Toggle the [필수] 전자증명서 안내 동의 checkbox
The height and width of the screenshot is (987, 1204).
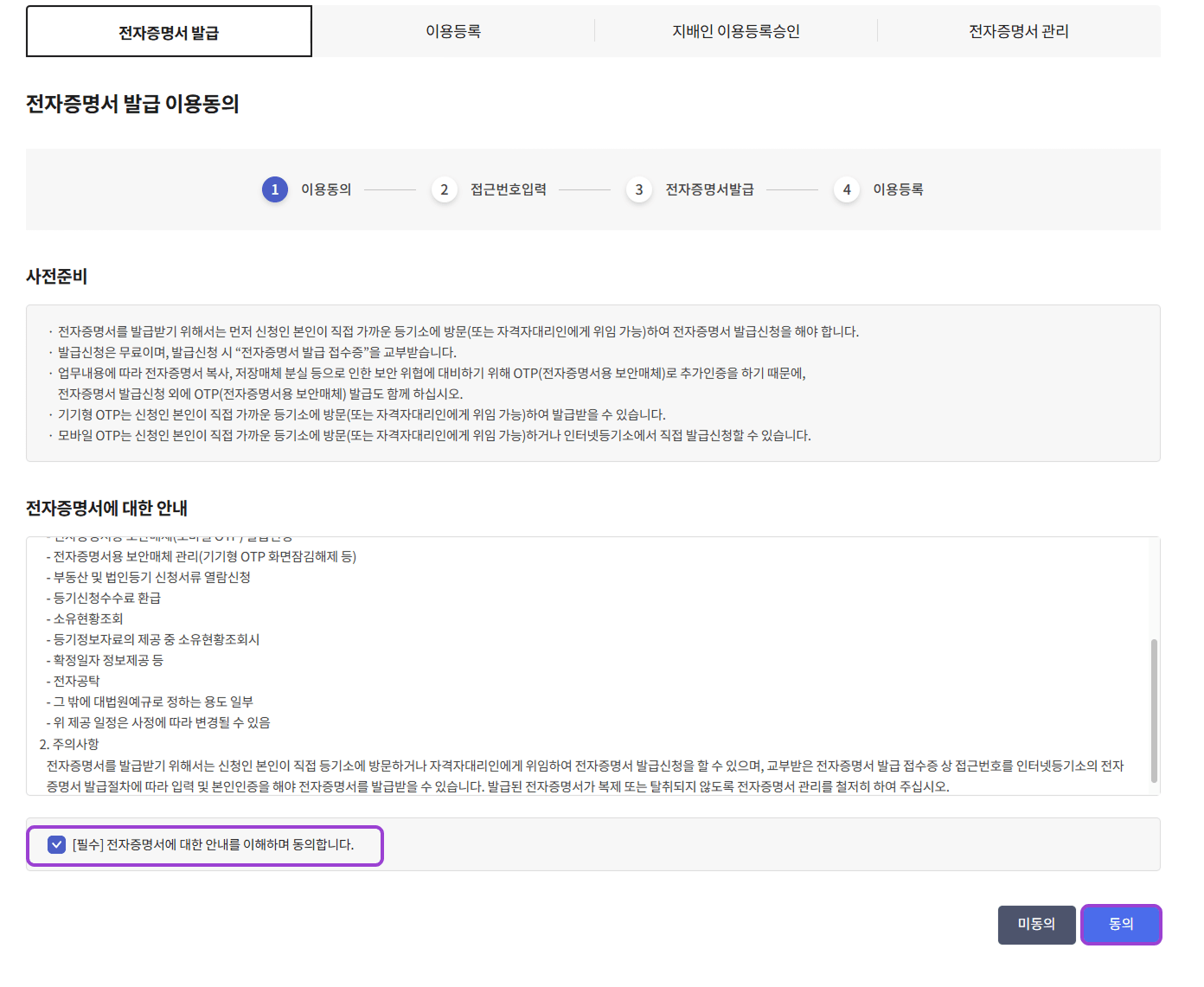[57, 844]
